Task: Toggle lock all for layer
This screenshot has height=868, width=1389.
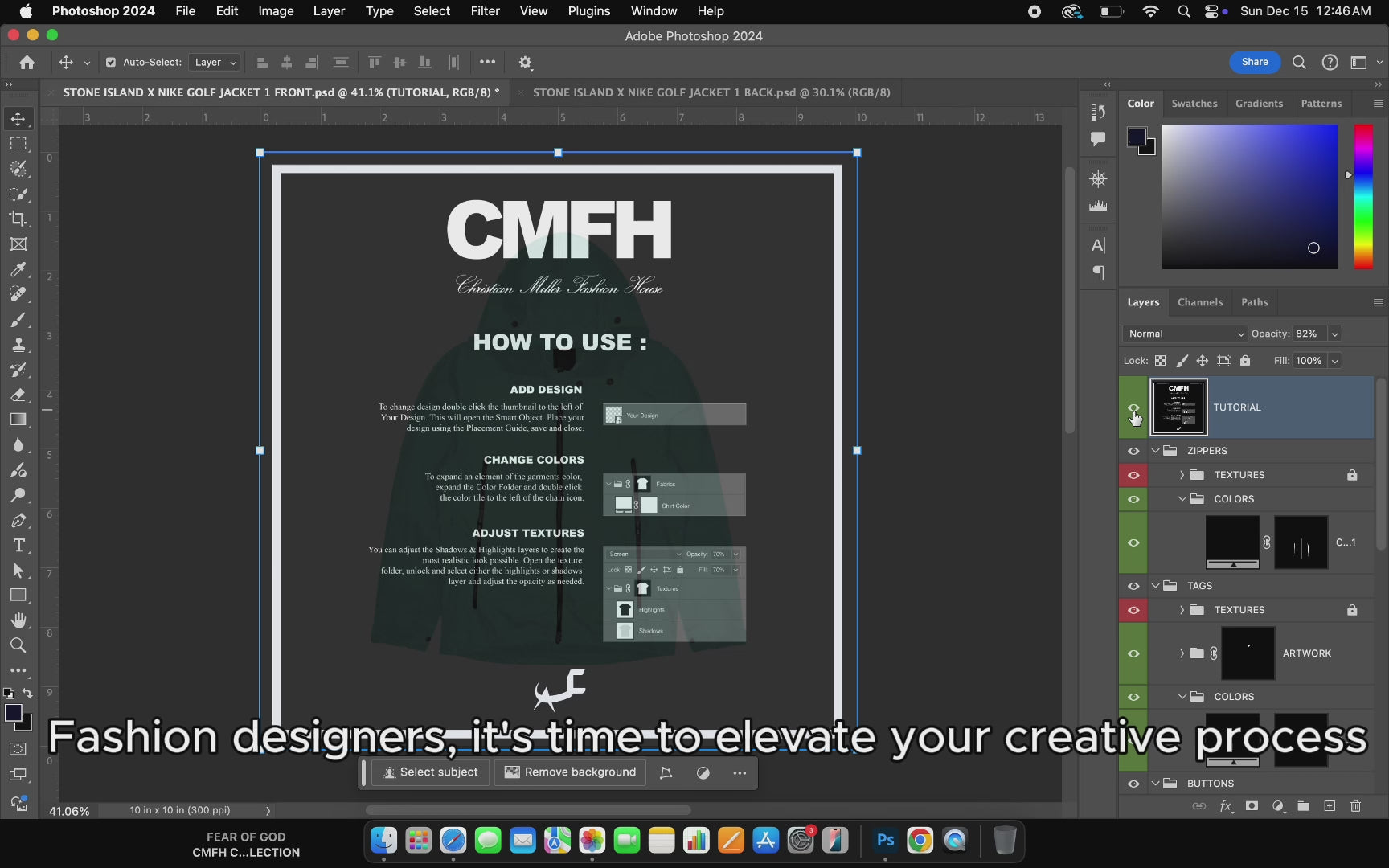Action: click(1245, 361)
